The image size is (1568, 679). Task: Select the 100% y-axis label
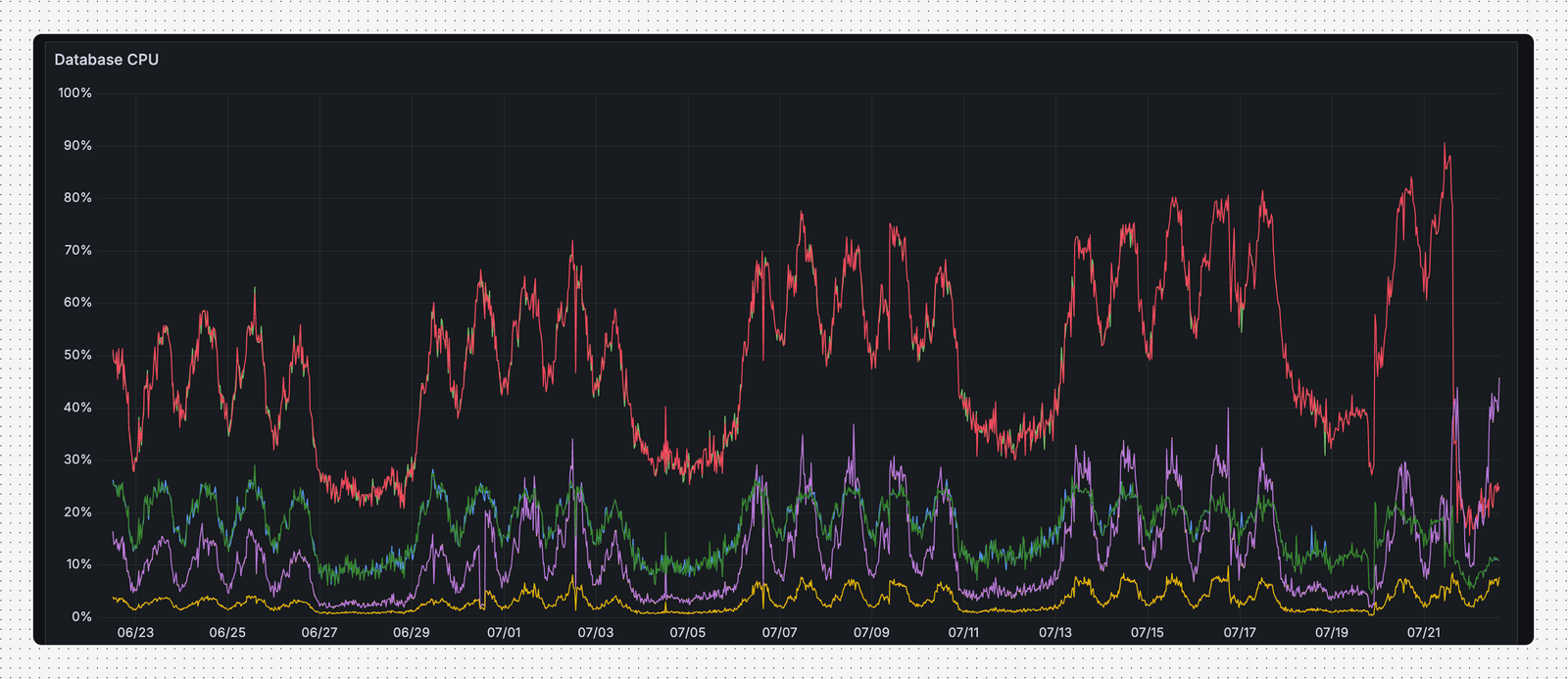tap(75, 93)
